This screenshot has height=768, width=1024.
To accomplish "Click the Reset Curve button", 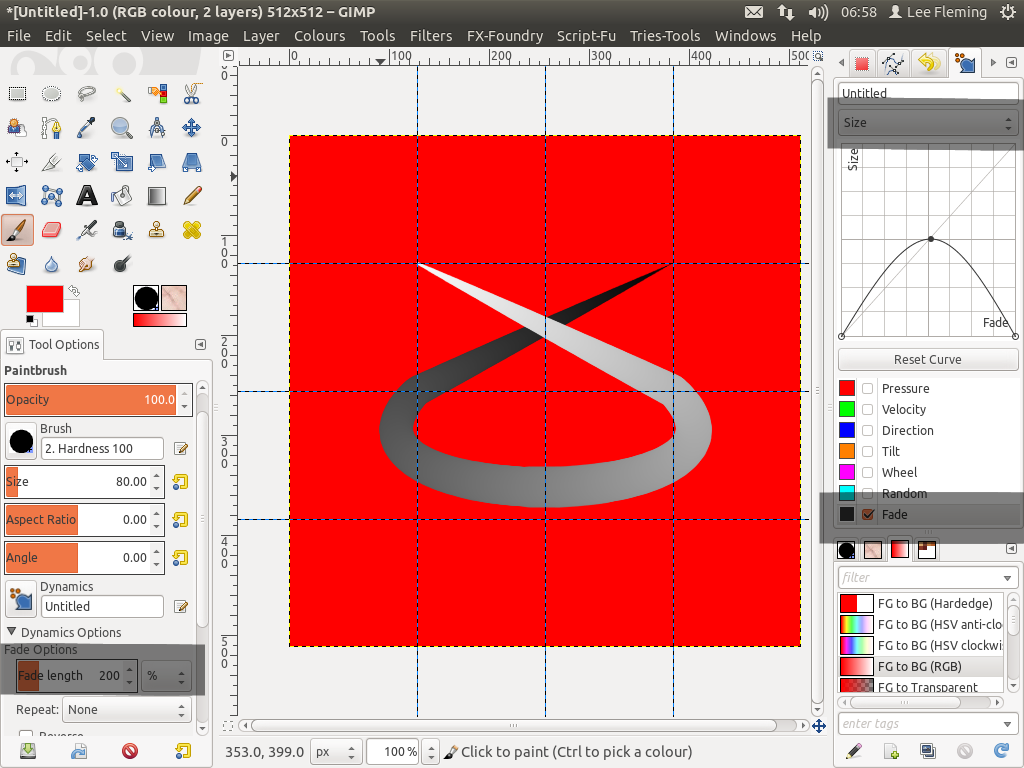I will pos(928,360).
